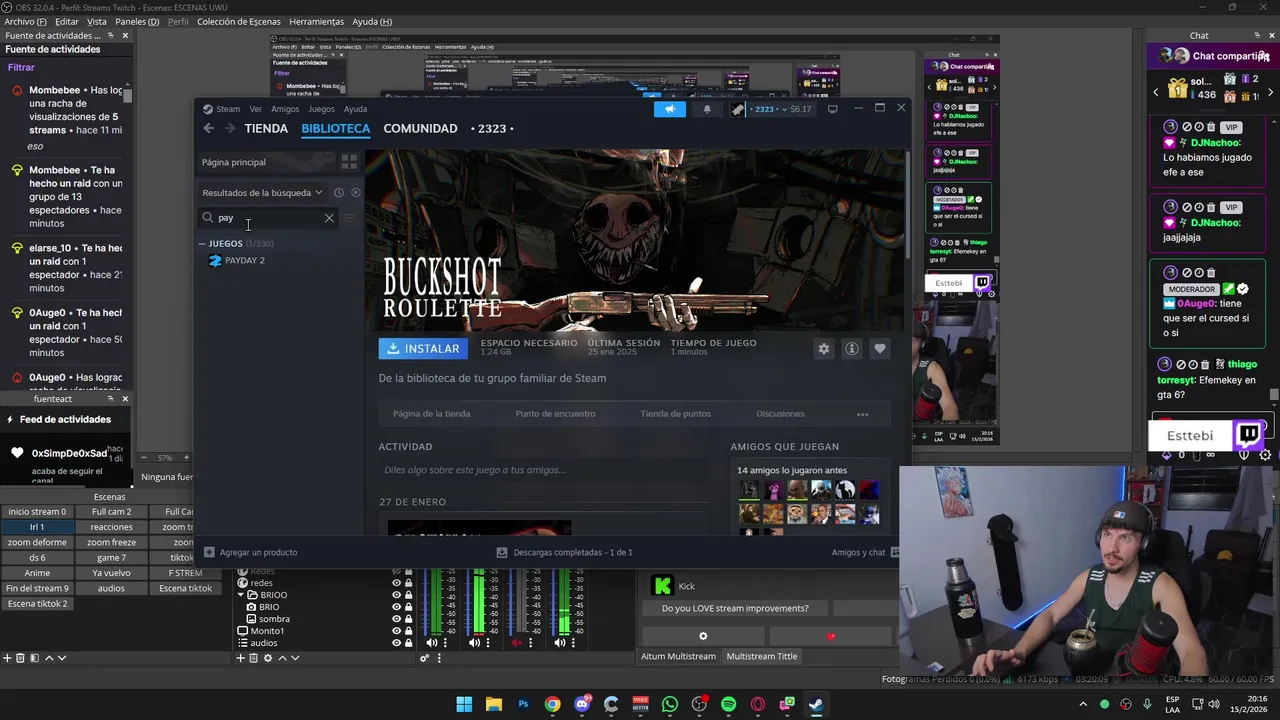Open advanced audio properties gears icon
This screenshot has height=720, width=1280.
tap(425, 658)
